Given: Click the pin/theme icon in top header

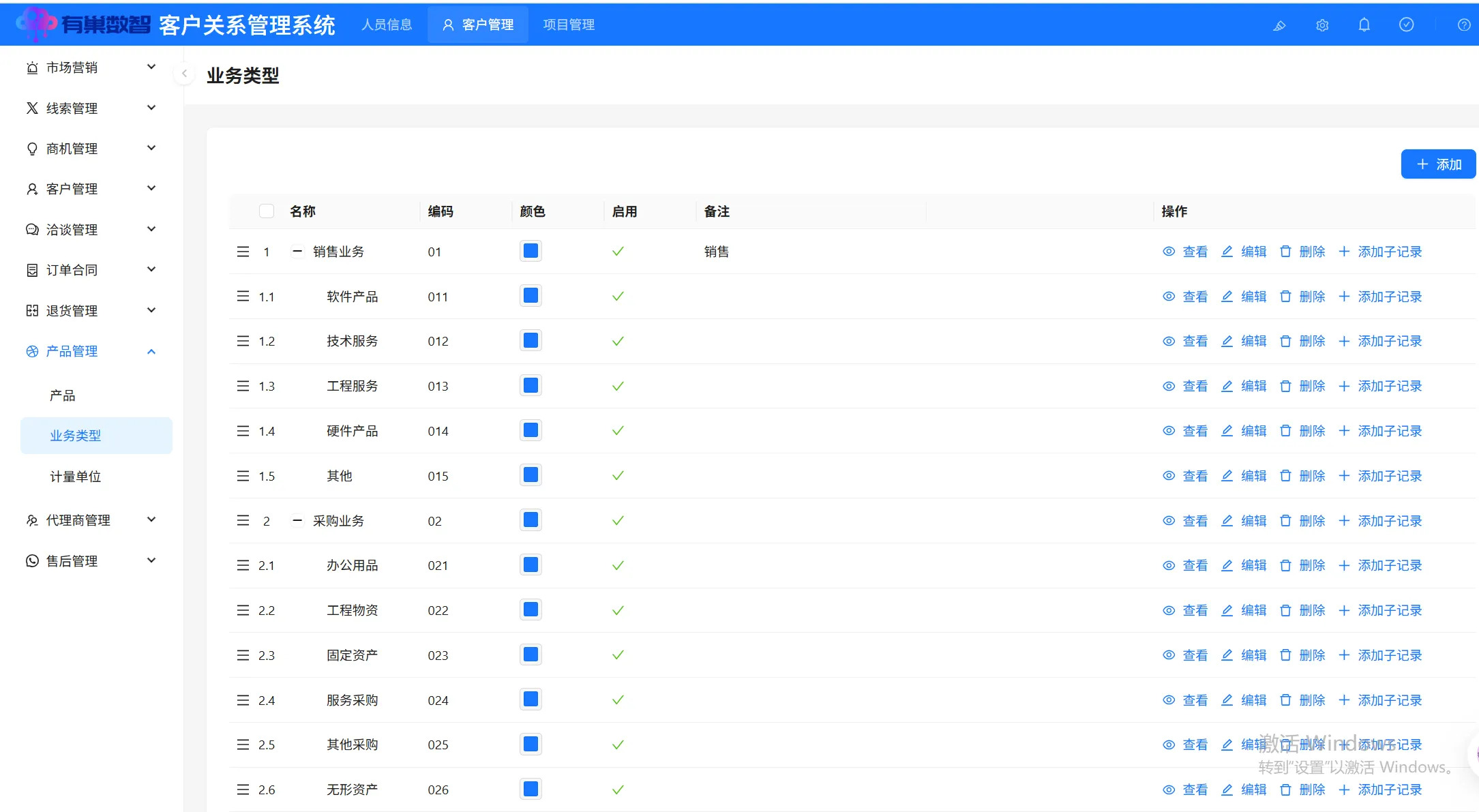Looking at the screenshot, I should point(1279,25).
